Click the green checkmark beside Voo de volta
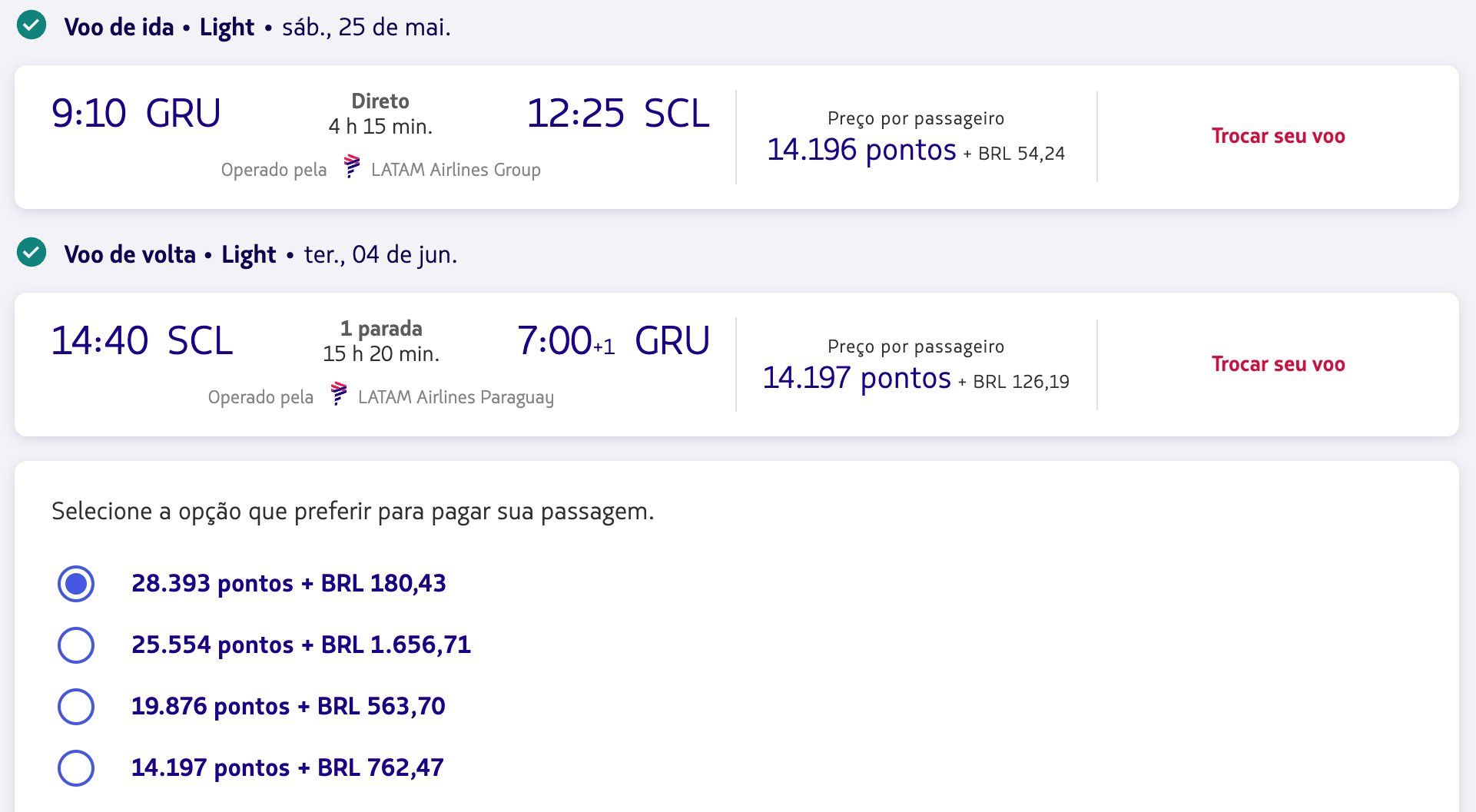 click(32, 253)
